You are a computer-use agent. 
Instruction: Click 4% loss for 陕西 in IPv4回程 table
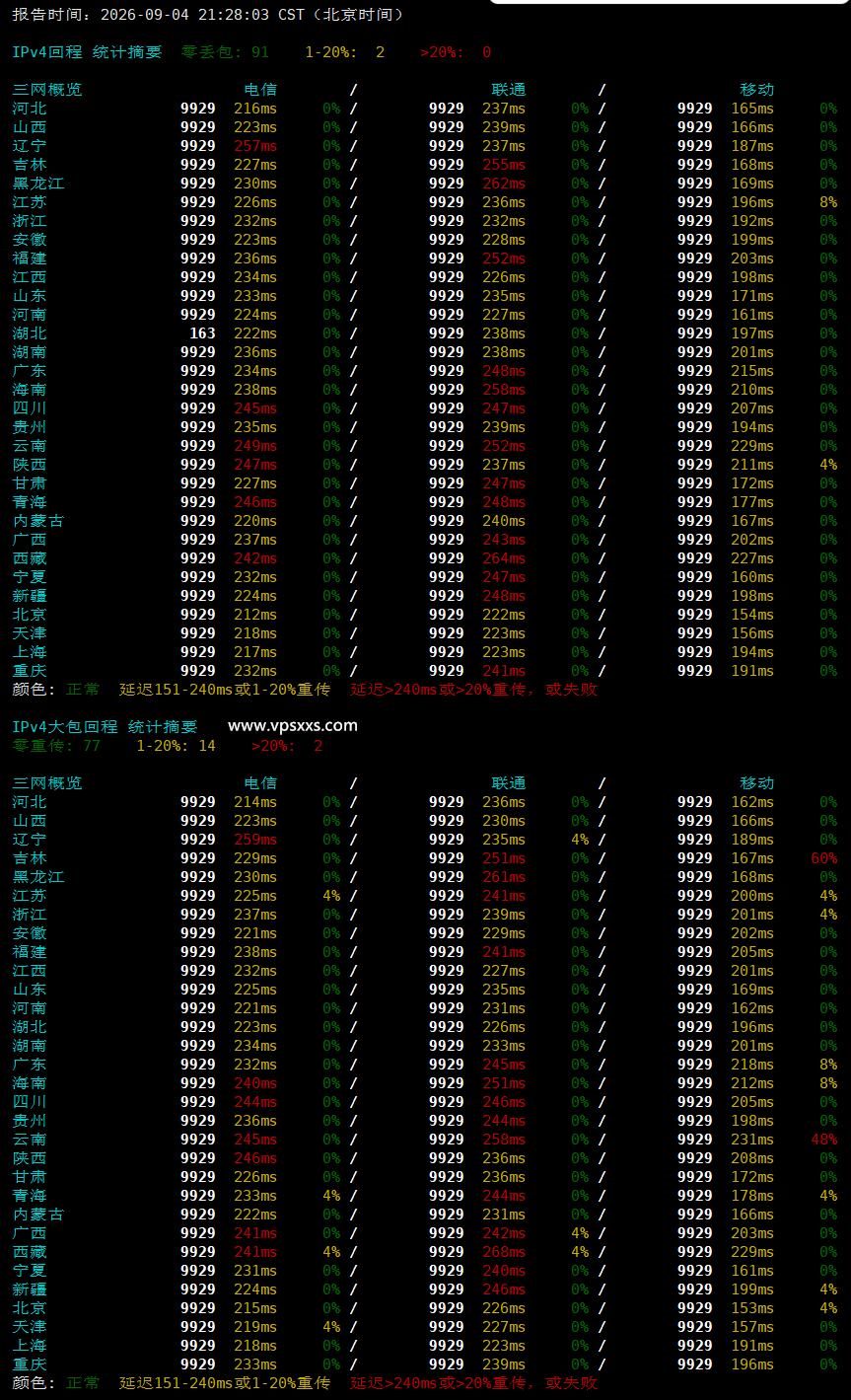click(828, 465)
